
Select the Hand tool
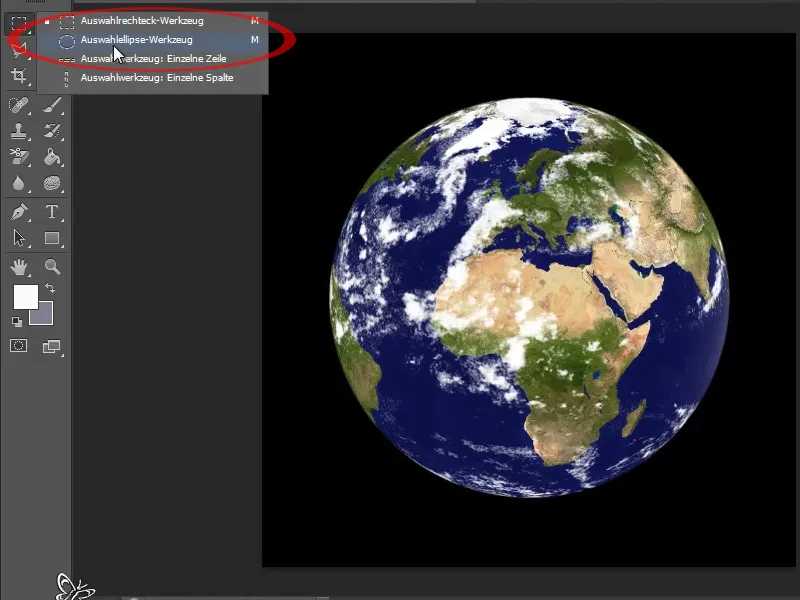(x=19, y=266)
